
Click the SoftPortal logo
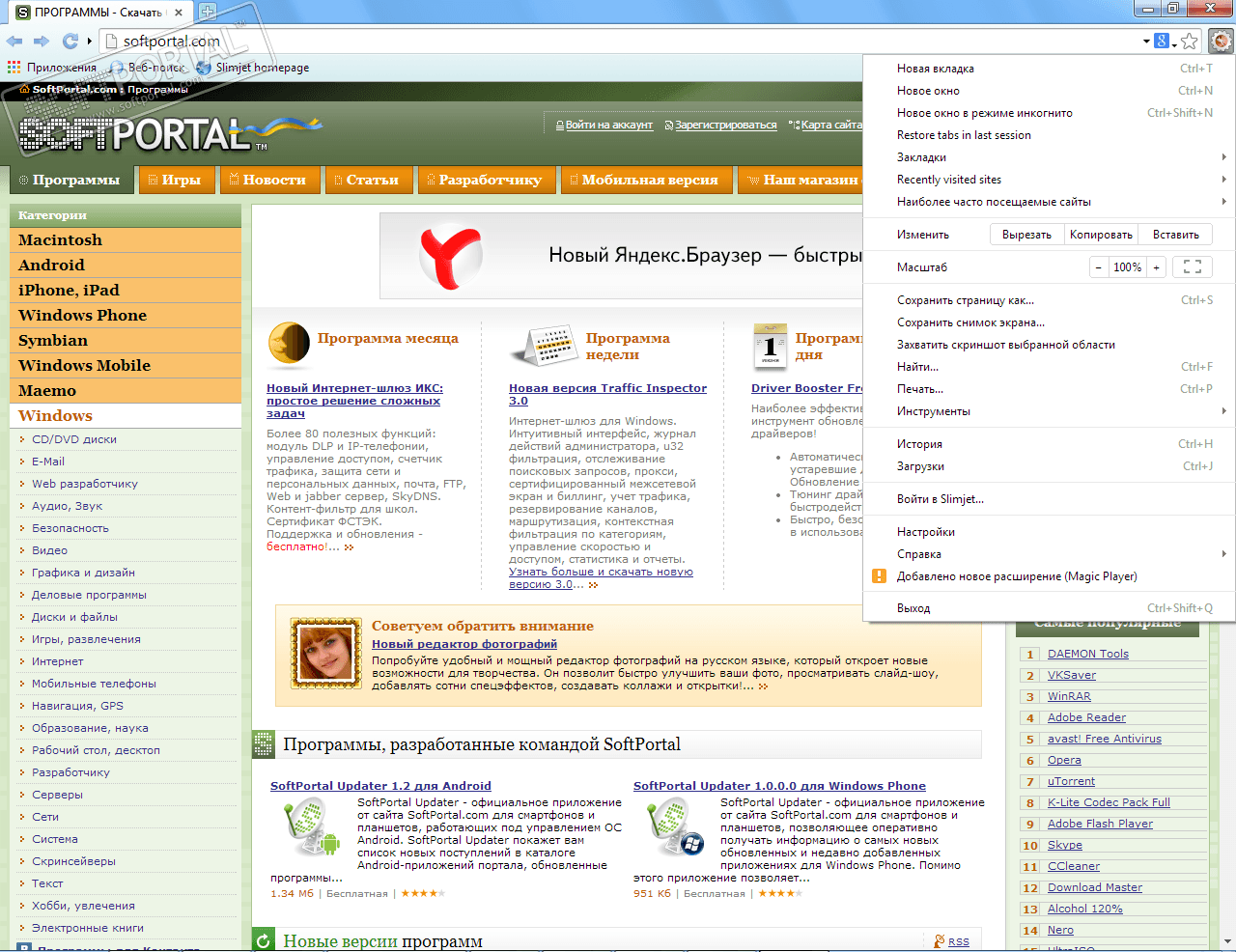point(171,134)
